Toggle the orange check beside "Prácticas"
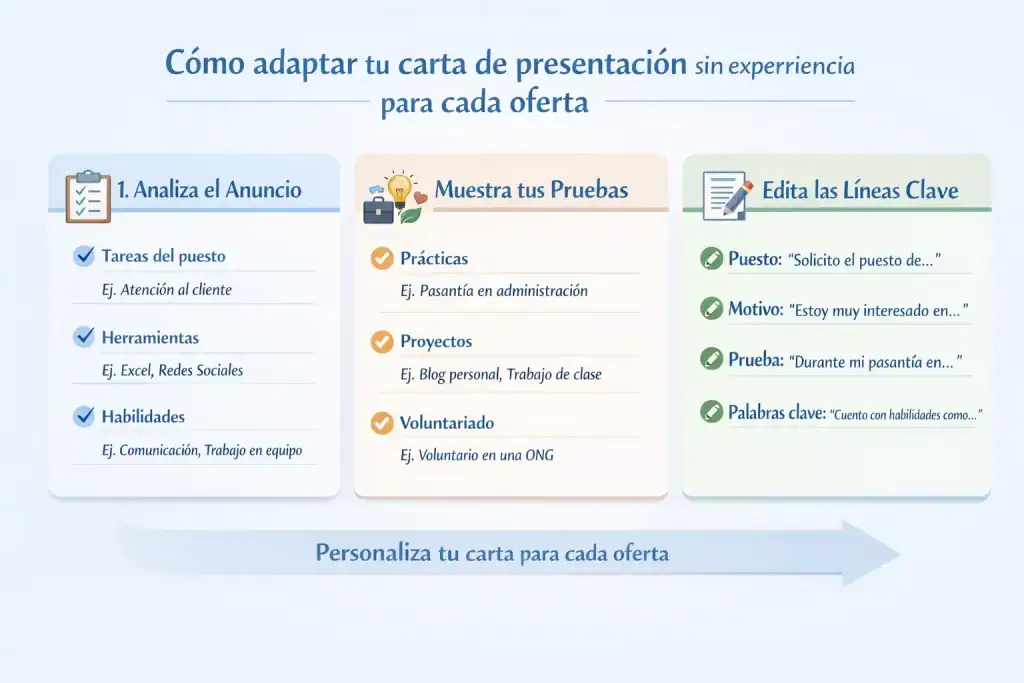The image size is (1024, 683). click(381, 258)
